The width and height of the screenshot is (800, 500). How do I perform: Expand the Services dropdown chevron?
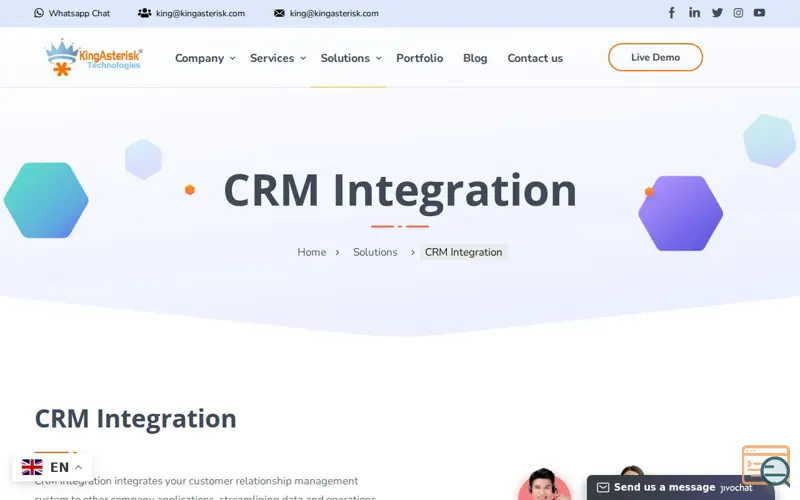coord(303,58)
